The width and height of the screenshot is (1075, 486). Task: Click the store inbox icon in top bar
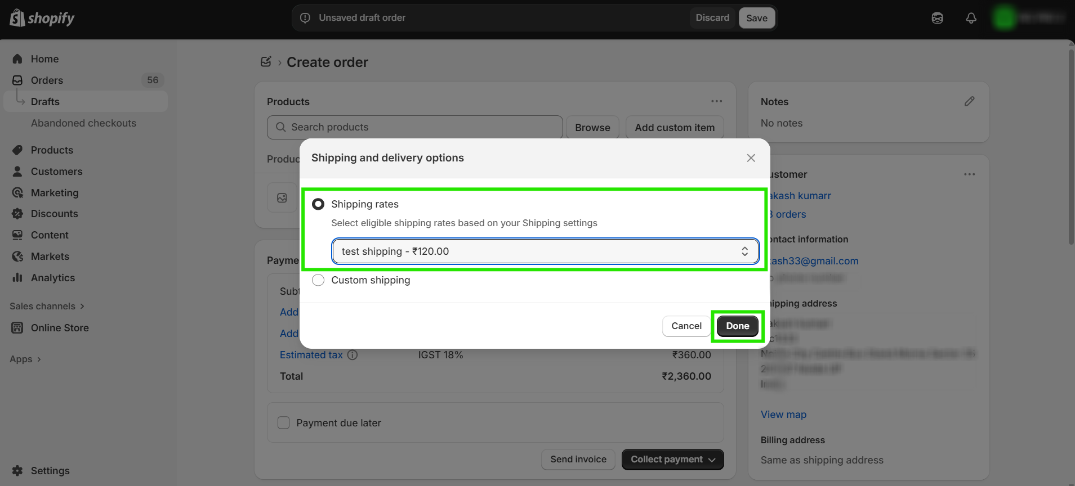[x=937, y=18]
